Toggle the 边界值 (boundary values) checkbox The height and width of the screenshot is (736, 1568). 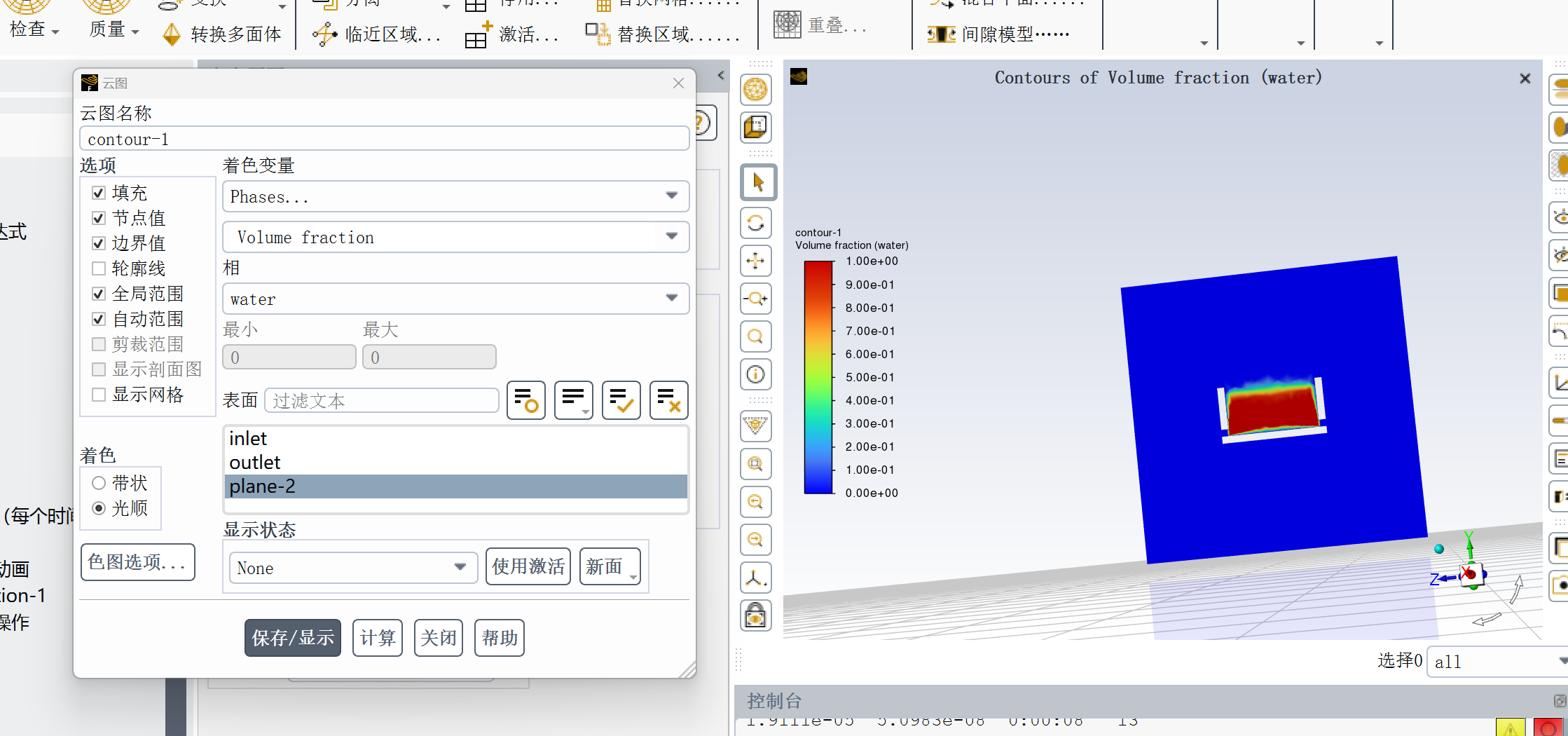point(99,243)
